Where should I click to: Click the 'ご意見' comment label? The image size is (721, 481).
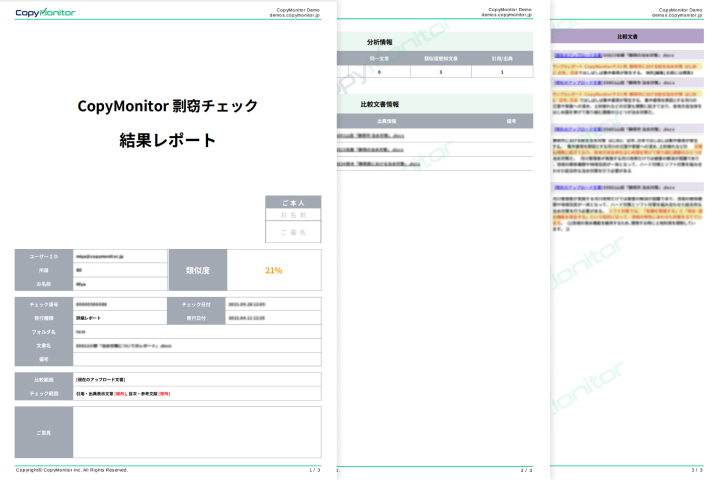click(x=44, y=433)
